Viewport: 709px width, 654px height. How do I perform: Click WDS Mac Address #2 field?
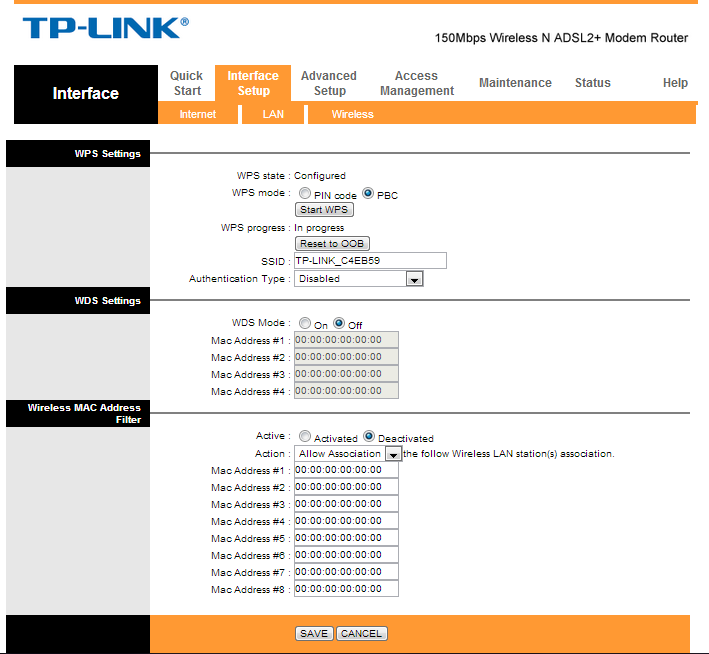(x=346, y=357)
